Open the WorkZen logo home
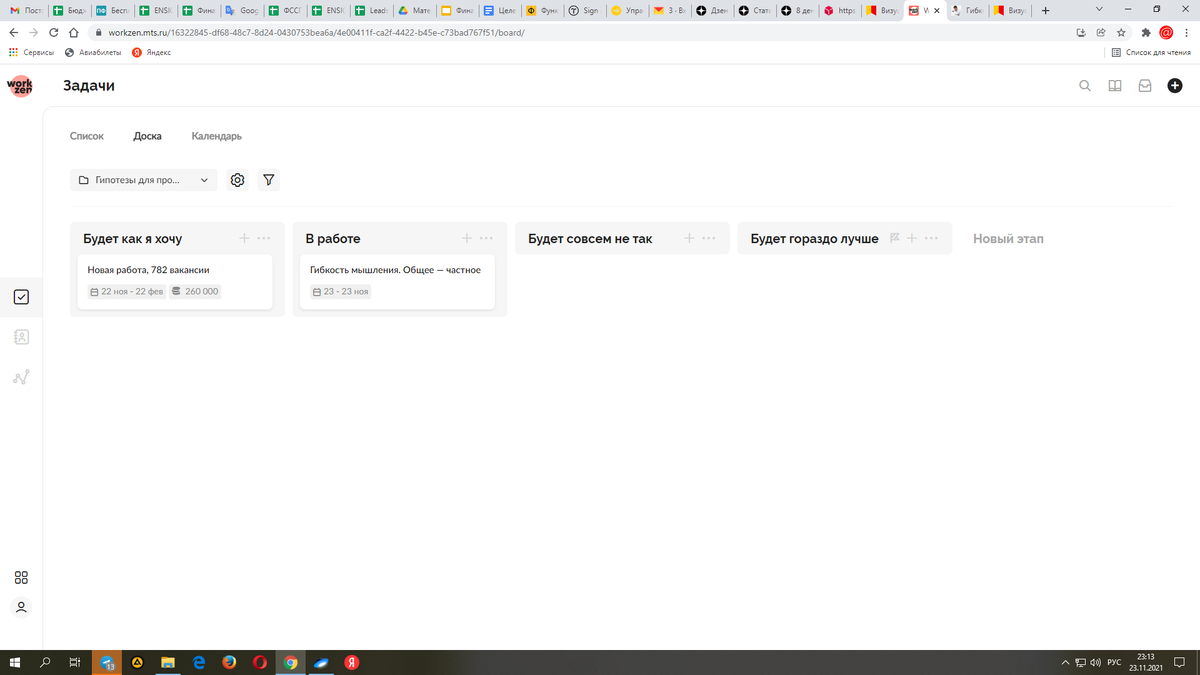The width and height of the screenshot is (1200, 675). coord(20,86)
